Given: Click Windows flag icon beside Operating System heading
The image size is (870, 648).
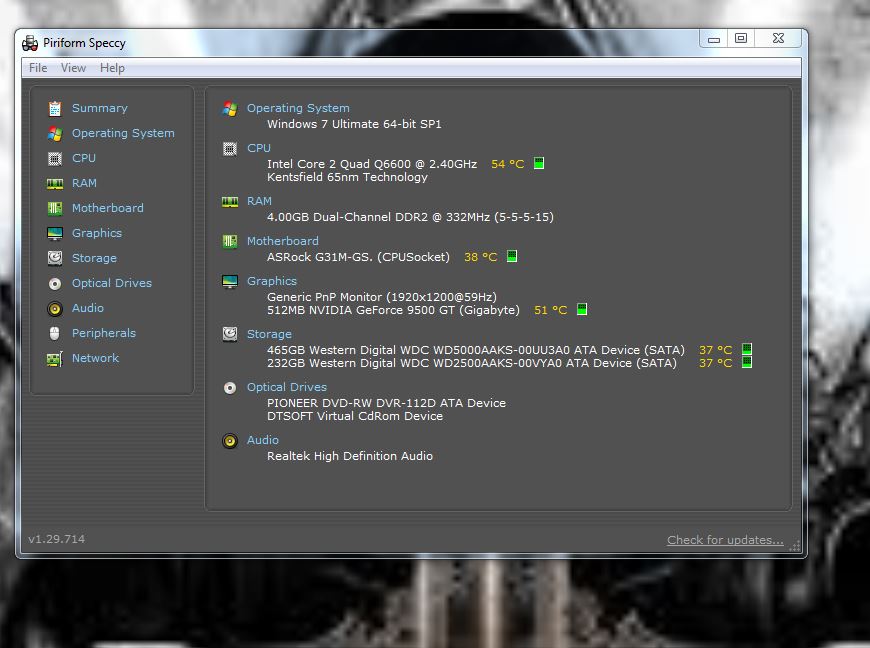Looking at the screenshot, I should pyautogui.click(x=230, y=109).
